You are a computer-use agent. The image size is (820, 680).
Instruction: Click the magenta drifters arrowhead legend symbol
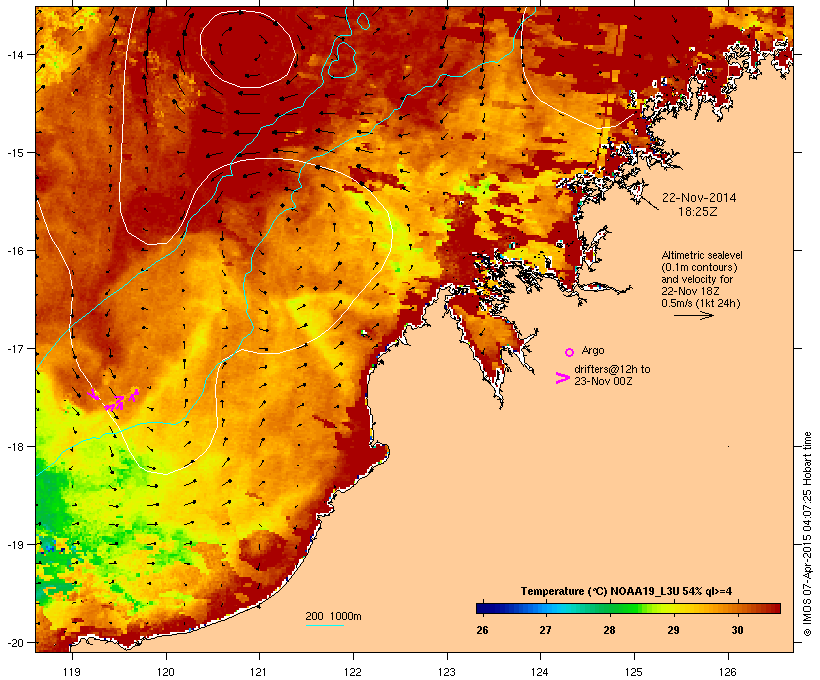pos(562,378)
